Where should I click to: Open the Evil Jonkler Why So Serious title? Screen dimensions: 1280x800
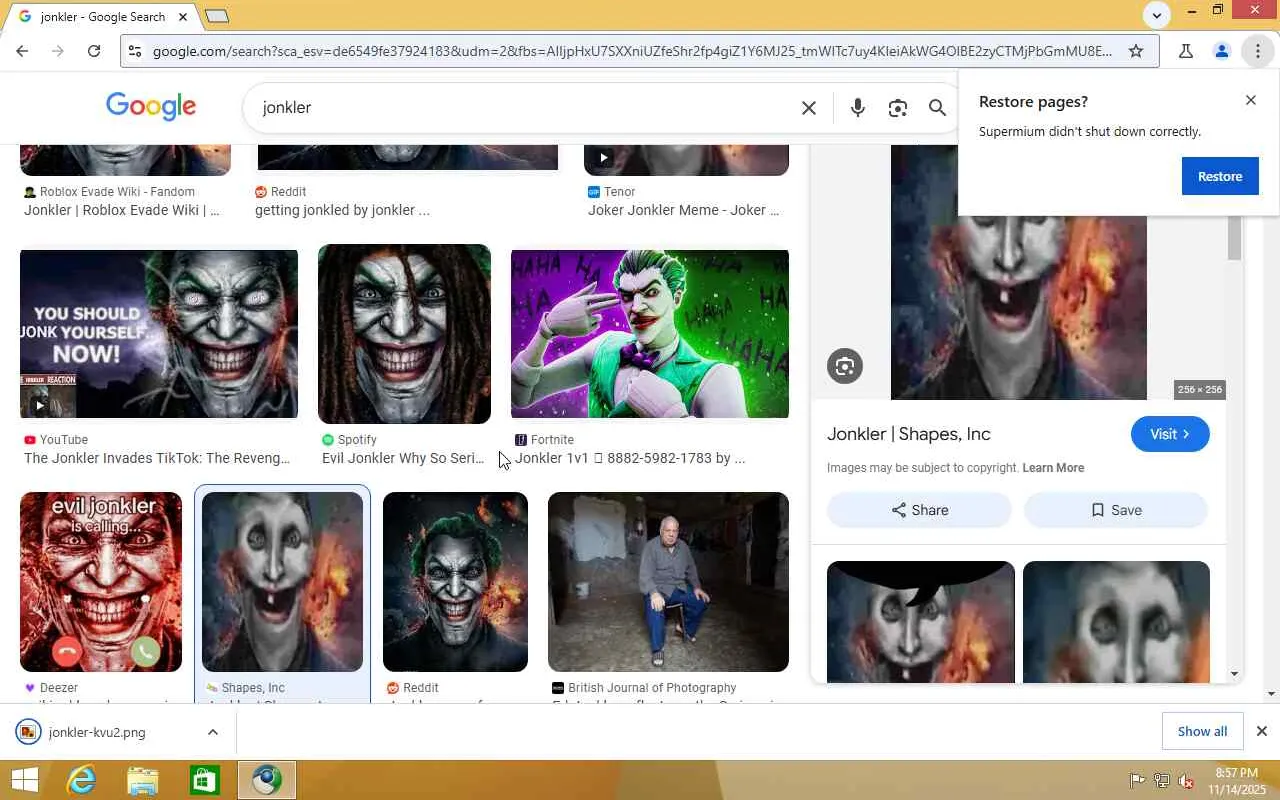(x=403, y=458)
